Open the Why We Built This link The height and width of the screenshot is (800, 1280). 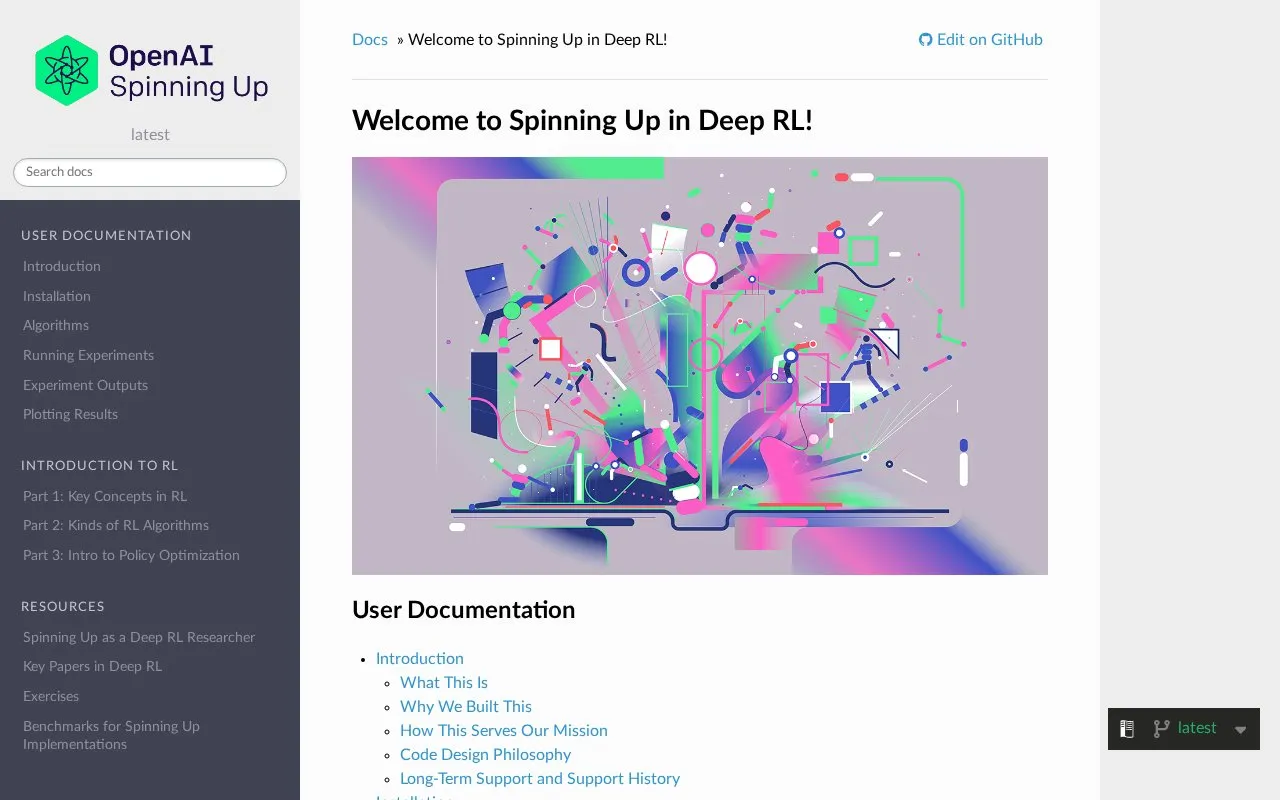(466, 706)
